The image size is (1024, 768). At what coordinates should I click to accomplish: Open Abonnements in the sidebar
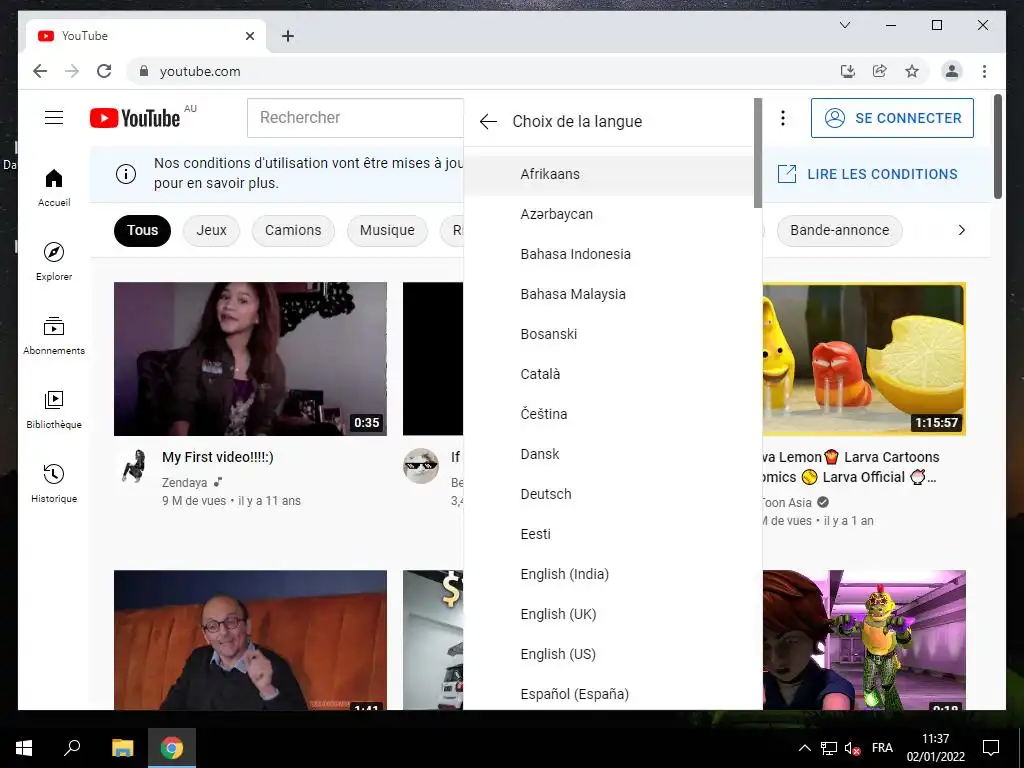54,335
